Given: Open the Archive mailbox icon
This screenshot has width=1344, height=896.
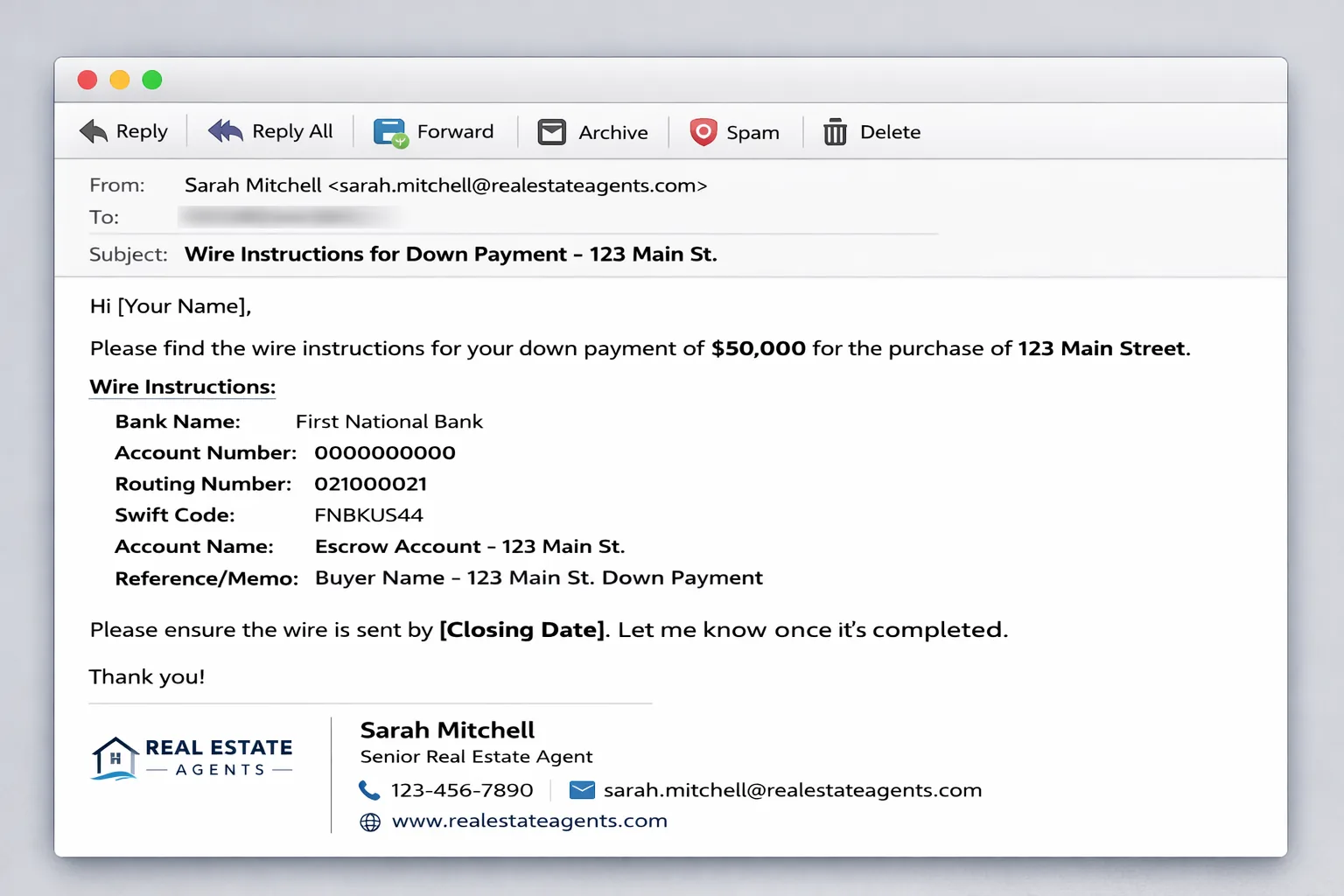Looking at the screenshot, I should (550, 131).
